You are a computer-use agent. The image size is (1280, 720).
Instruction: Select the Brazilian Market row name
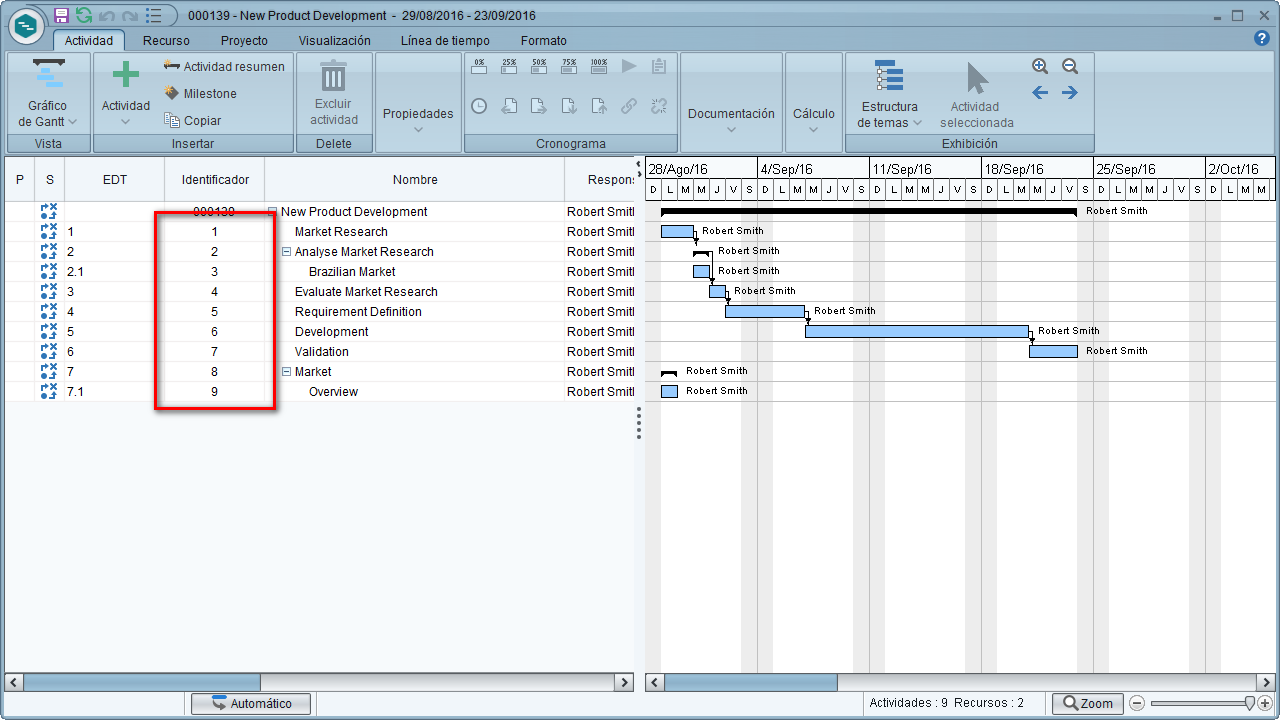pyautogui.click(x=352, y=271)
